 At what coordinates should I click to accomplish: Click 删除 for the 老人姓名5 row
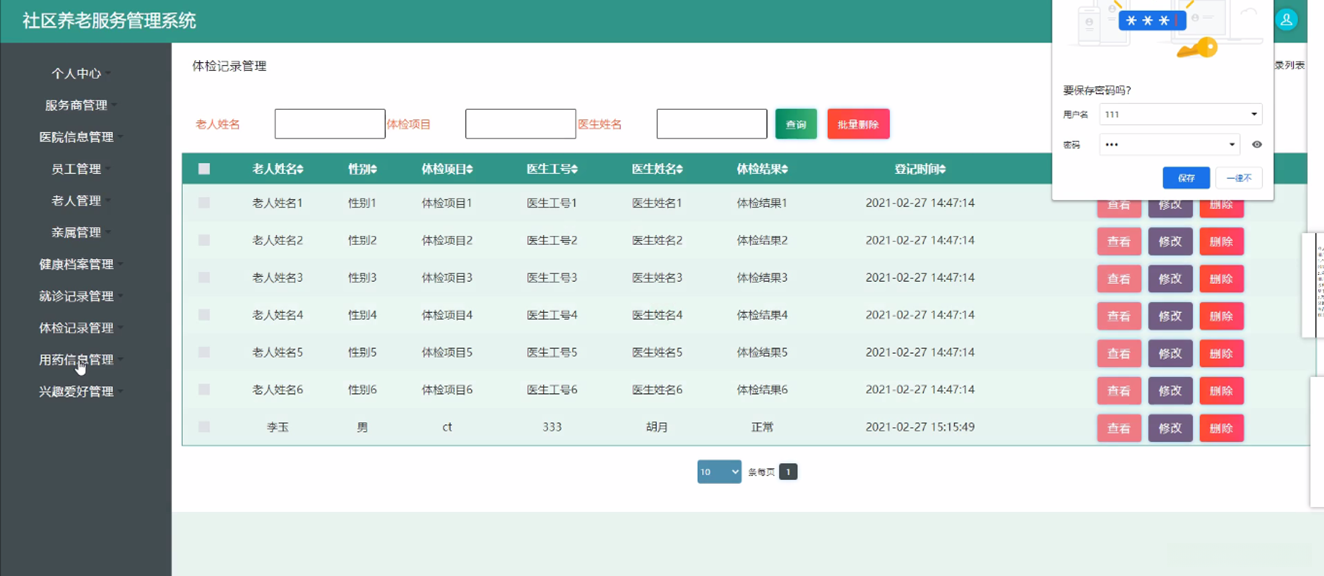(1221, 353)
